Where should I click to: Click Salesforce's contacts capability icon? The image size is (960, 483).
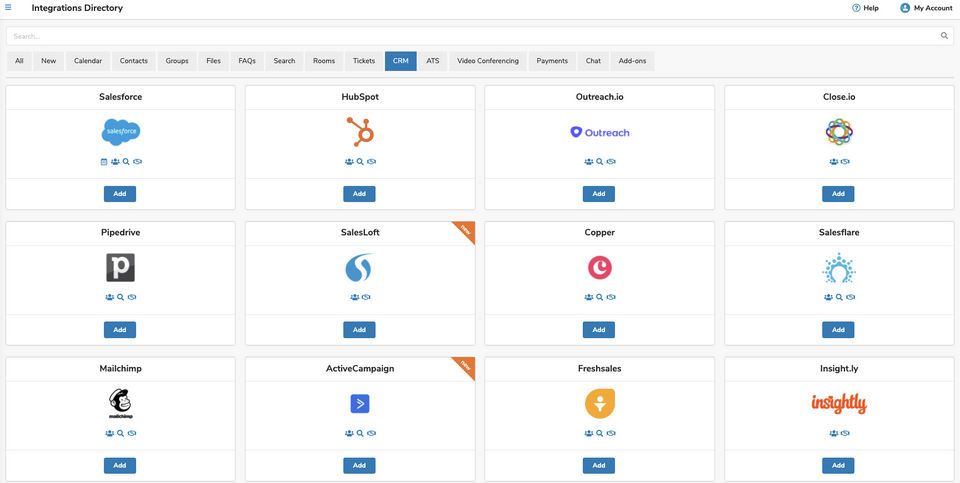(x=115, y=162)
